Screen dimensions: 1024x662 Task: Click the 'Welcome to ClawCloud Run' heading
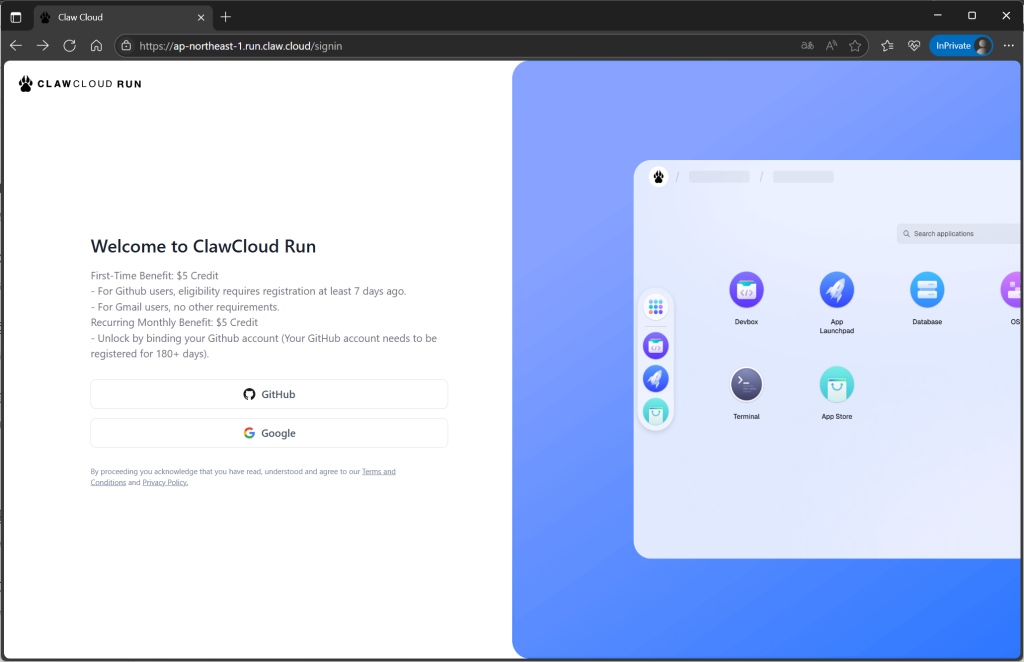coord(203,246)
